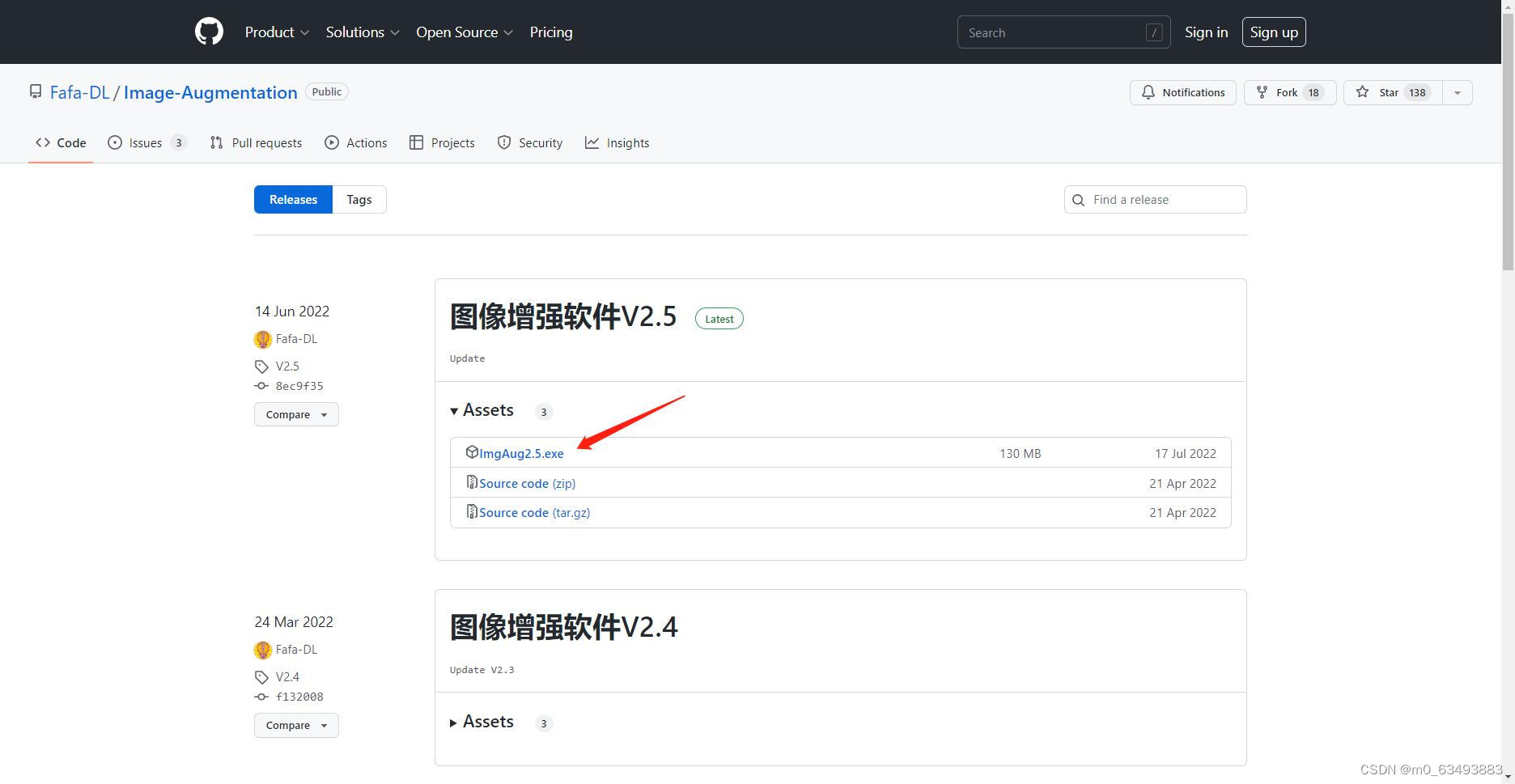1515x784 pixels.
Task: Open commit 8ec9f35
Action: 299,386
